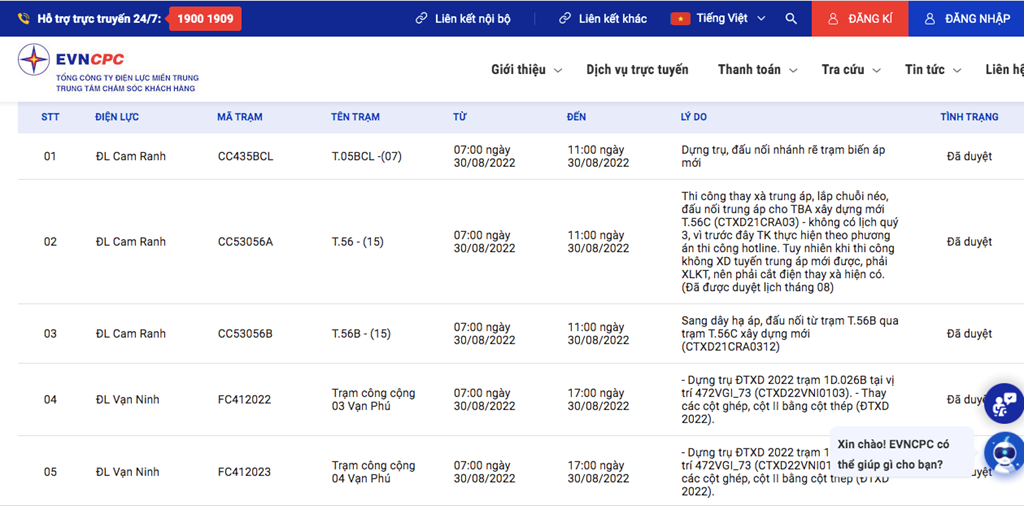This screenshot has width=1024, height=506.
Task: Open the Thanh toán dropdown arrow
Action: pos(793,70)
